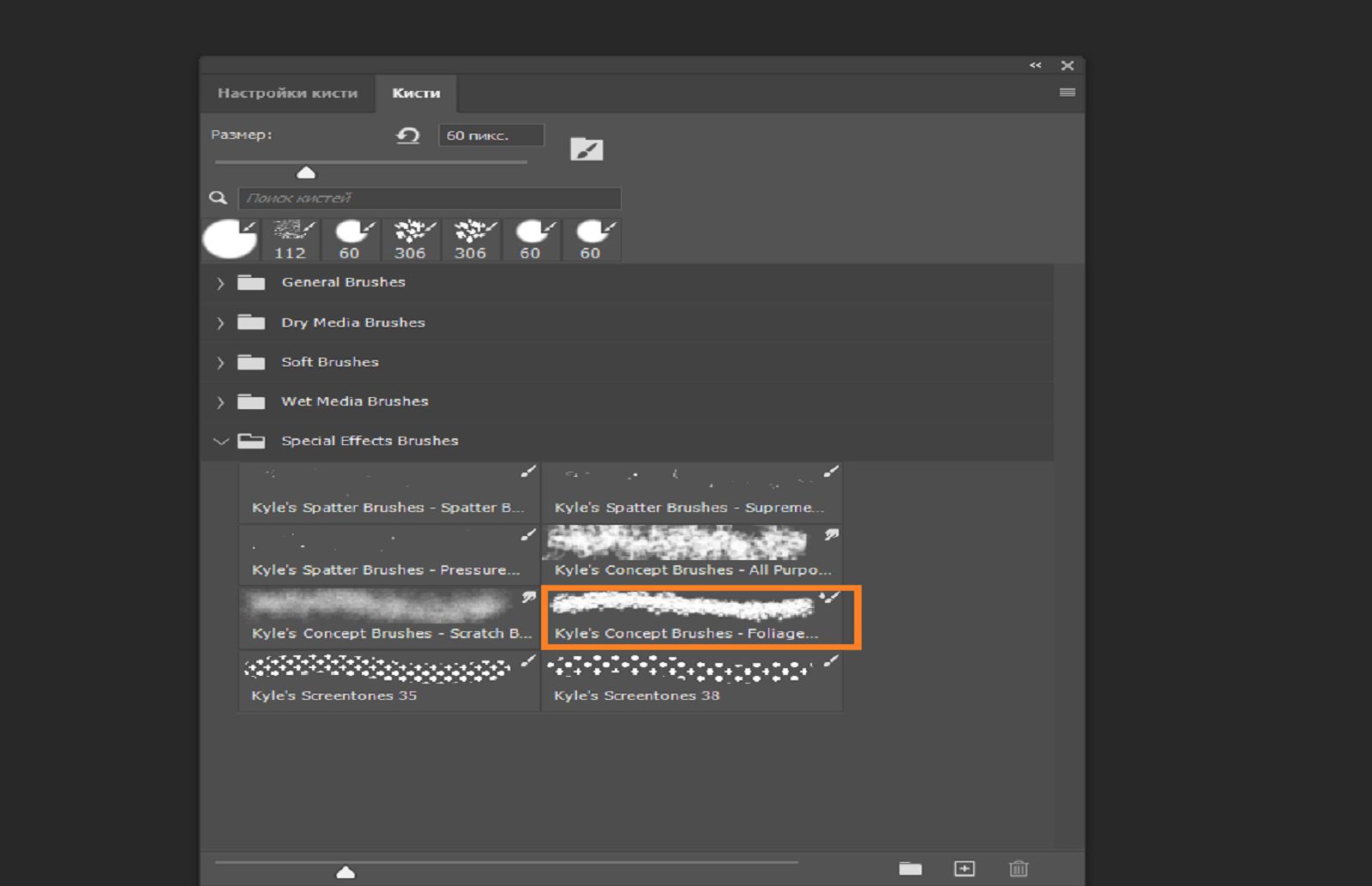Image resolution: width=1372 pixels, height=886 pixels.
Task: Create a new brush with plus icon
Action: (x=965, y=869)
